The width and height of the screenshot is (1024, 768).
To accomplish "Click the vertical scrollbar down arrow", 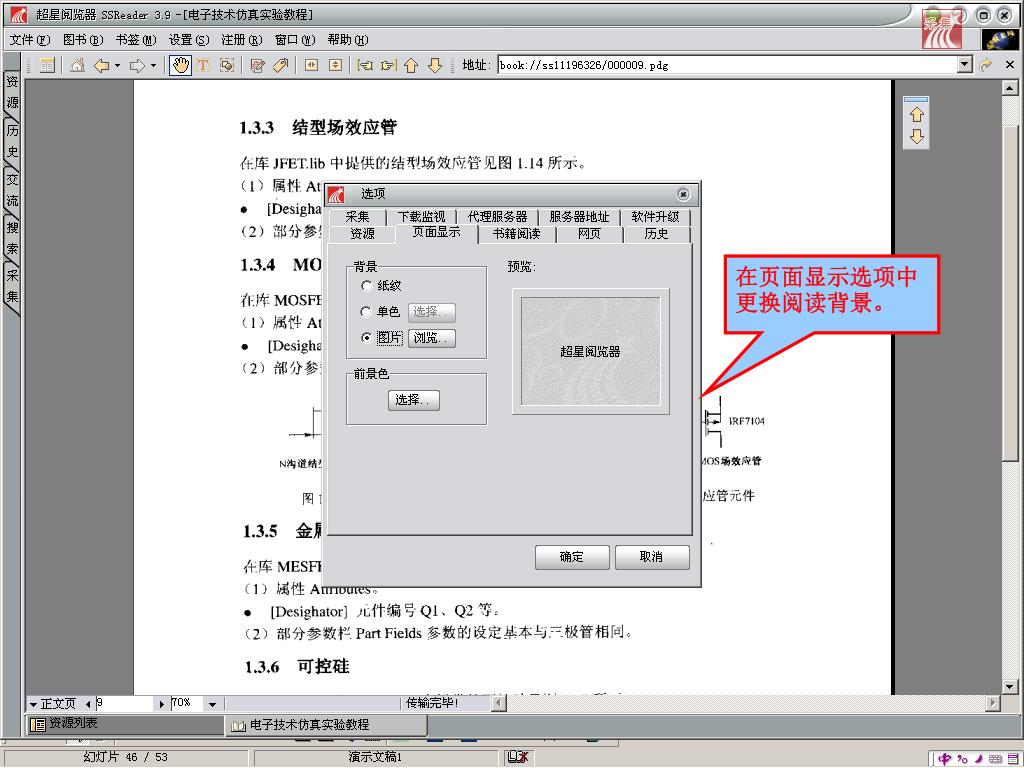I will click(1010, 687).
